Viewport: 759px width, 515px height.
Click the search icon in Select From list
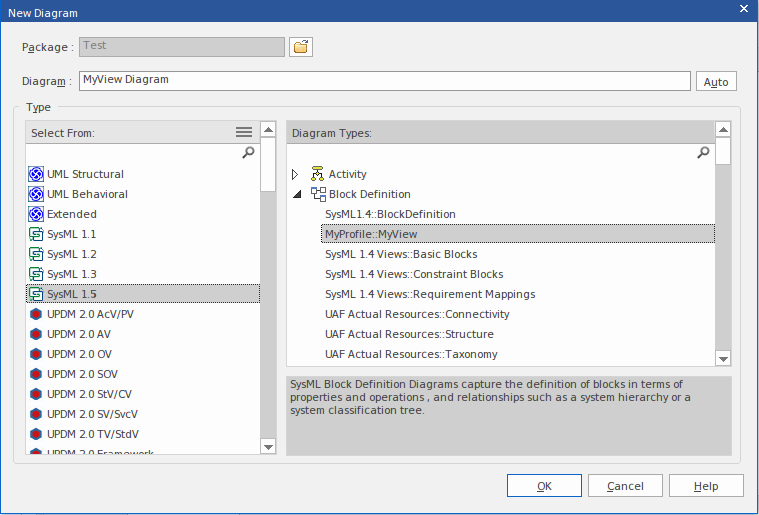pos(248,153)
